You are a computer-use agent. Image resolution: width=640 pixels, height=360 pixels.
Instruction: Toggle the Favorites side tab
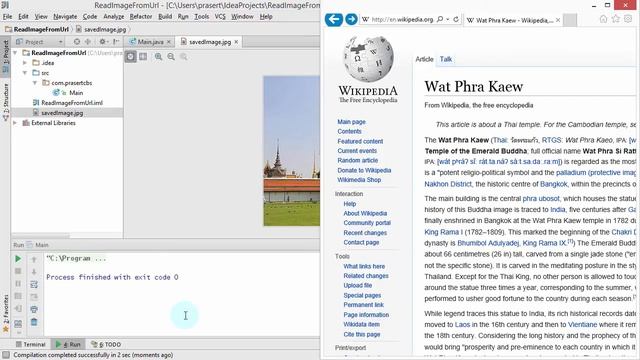tap(6, 313)
